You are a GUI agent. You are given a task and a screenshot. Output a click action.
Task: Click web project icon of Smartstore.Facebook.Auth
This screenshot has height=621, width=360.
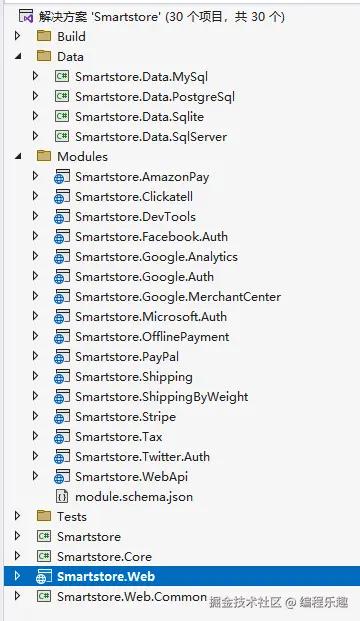(x=62, y=236)
